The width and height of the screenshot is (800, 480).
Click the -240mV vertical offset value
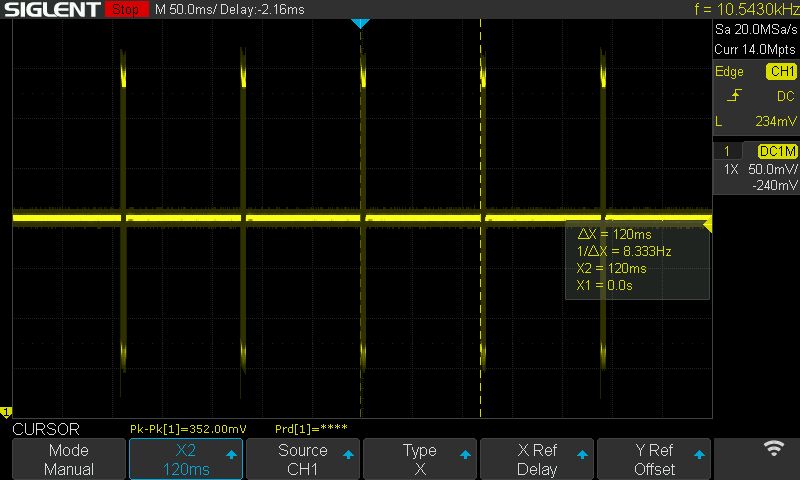(774, 185)
